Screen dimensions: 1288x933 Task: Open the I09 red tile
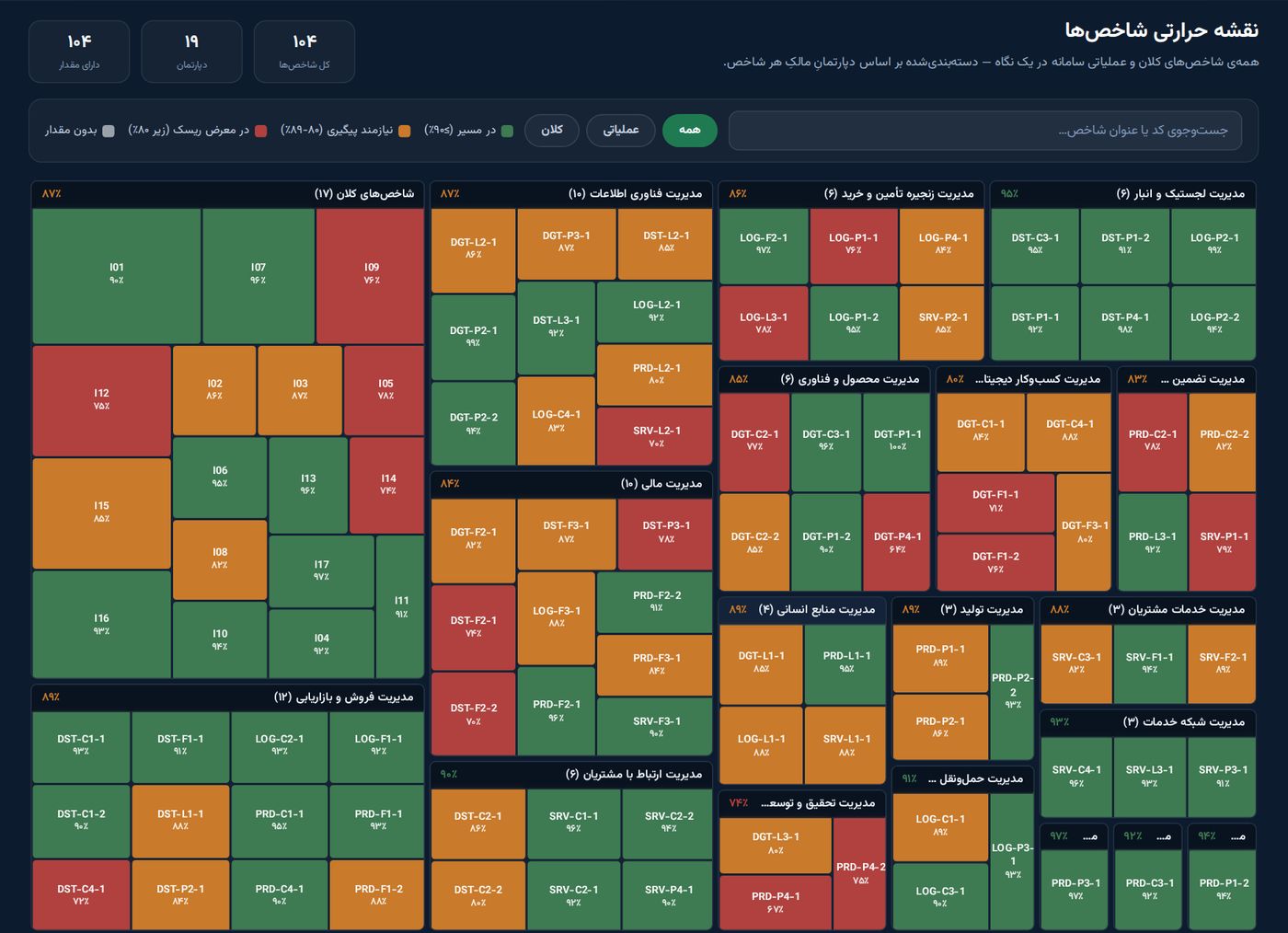point(370,275)
